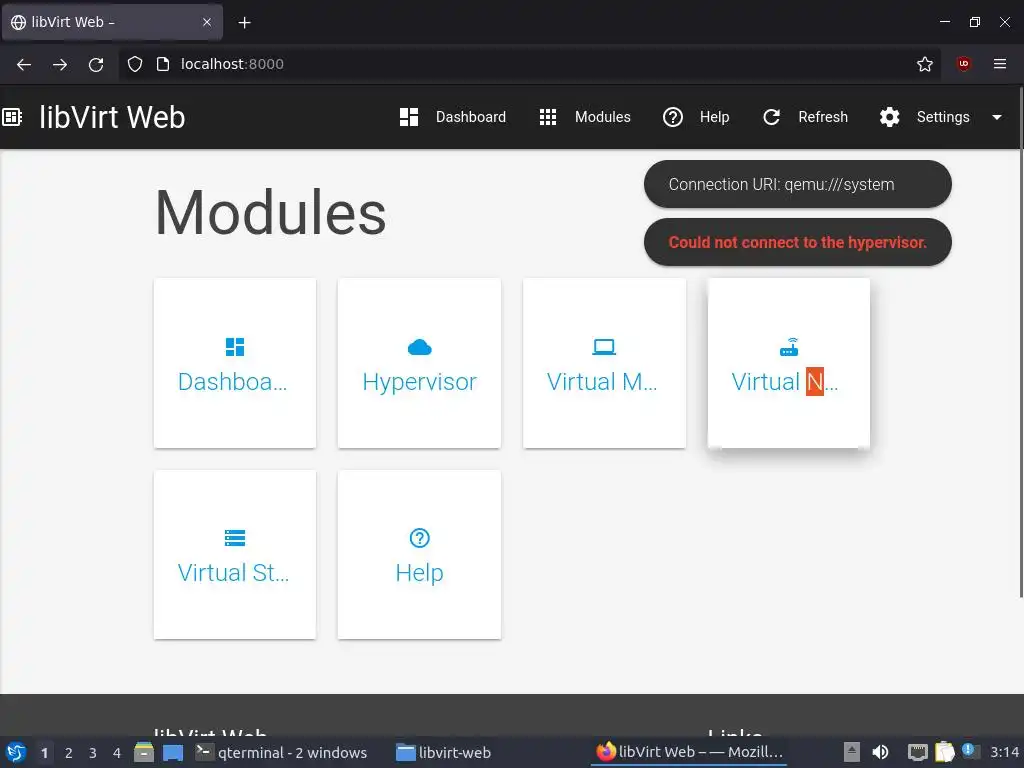The height and width of the screenshot is (768, 1024).
Task: Bookmark this page with the star icon
Action: 924,64
